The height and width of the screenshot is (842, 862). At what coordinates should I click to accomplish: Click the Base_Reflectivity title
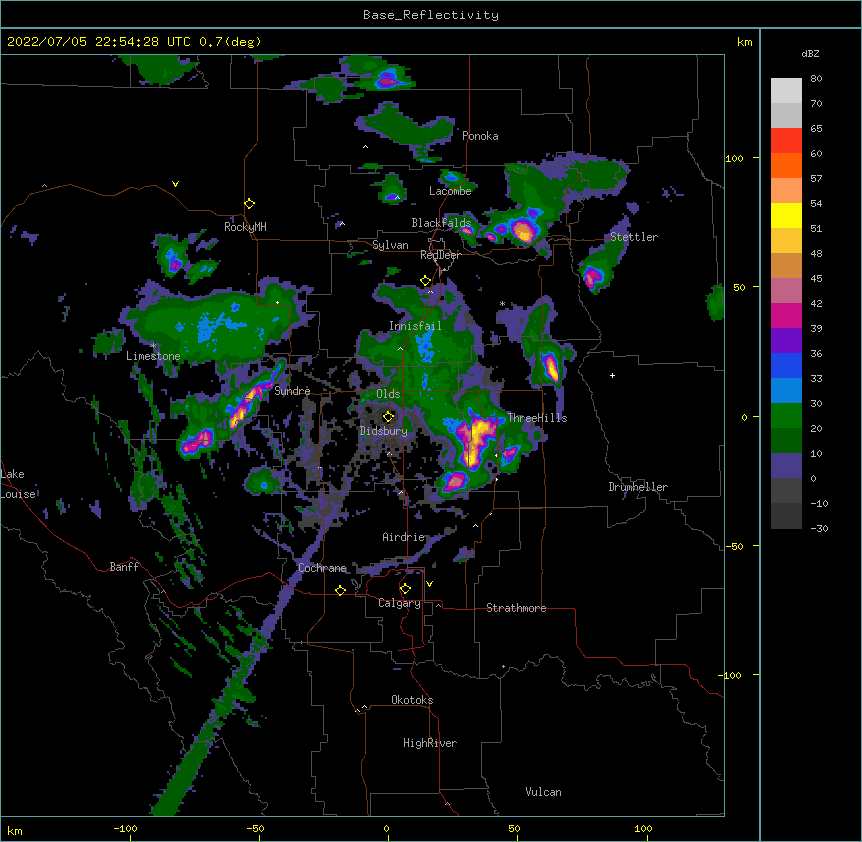tap(431, 15)
